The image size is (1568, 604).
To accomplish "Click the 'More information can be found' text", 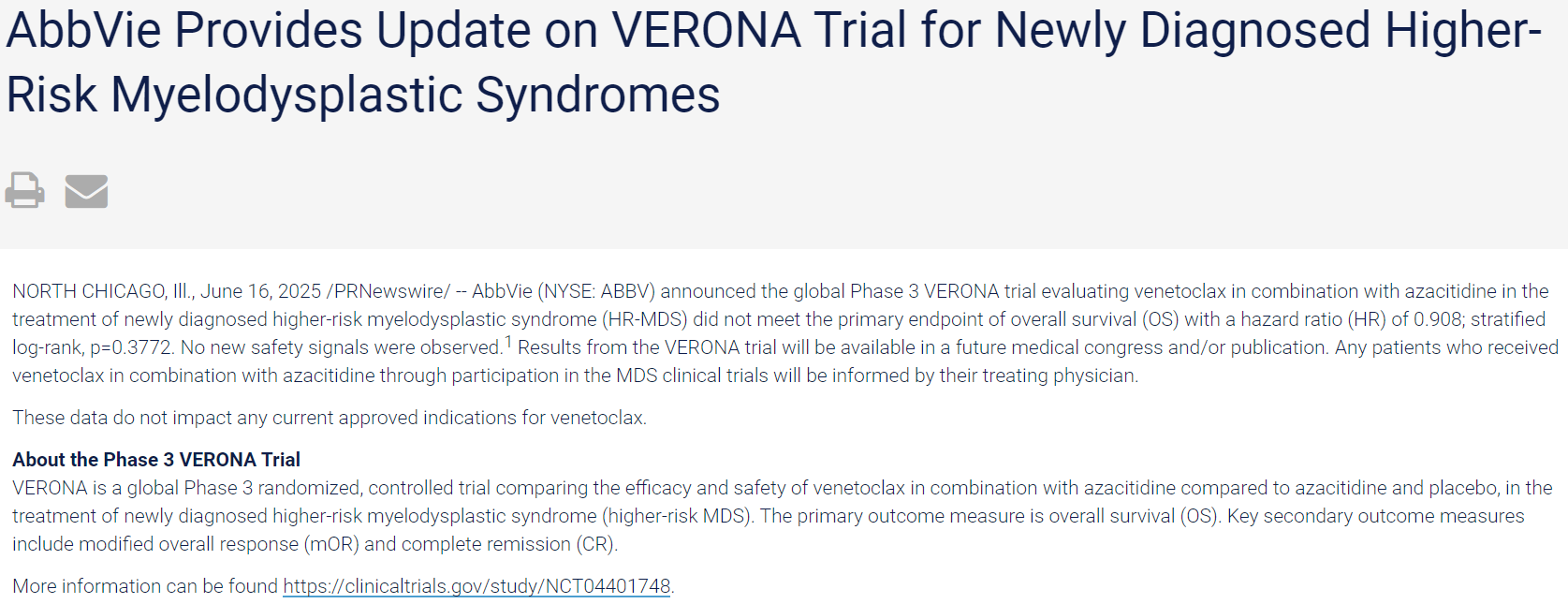I will (145, 586).
